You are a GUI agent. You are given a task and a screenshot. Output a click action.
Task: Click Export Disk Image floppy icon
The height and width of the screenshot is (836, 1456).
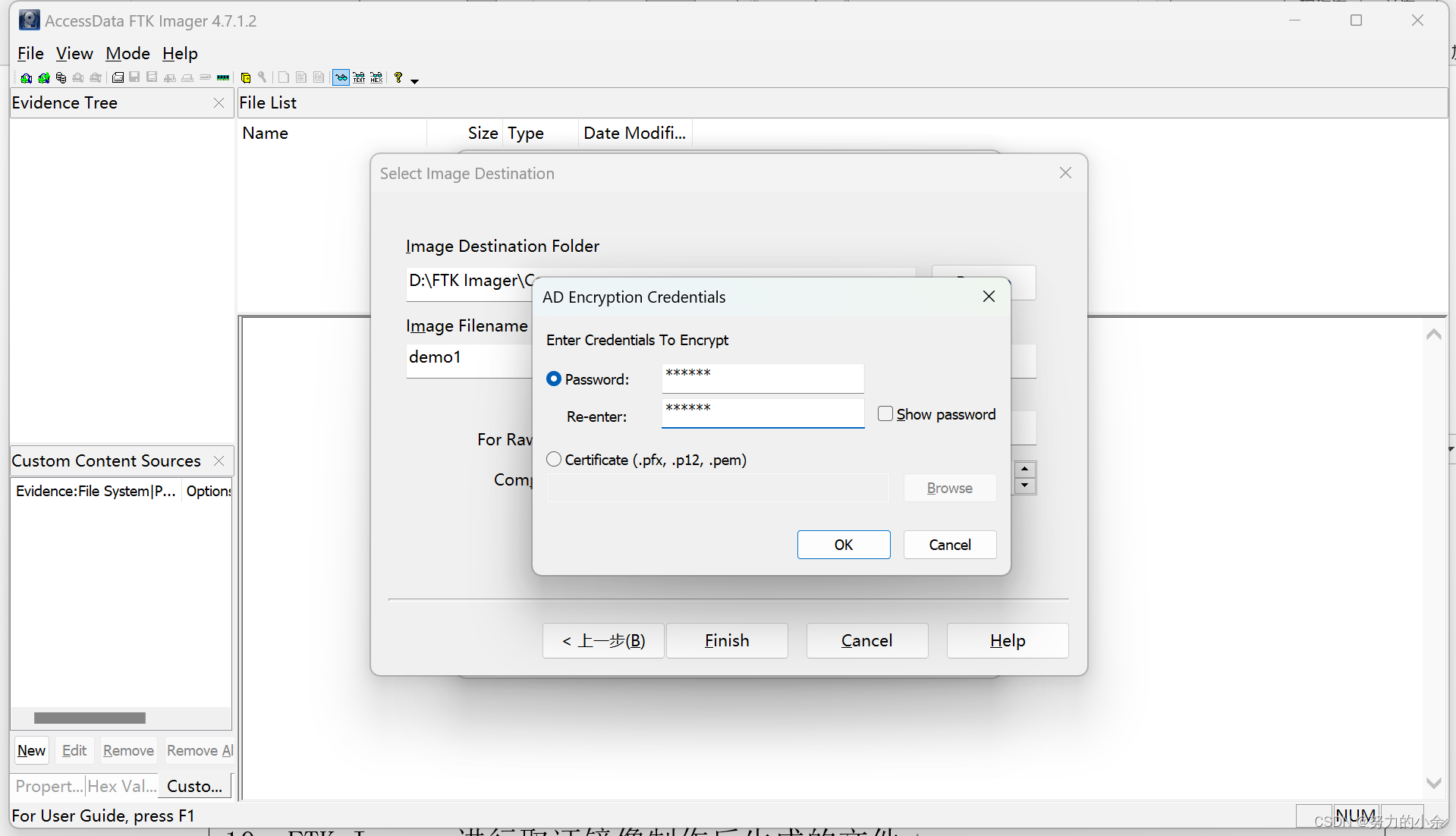[134, 77]
